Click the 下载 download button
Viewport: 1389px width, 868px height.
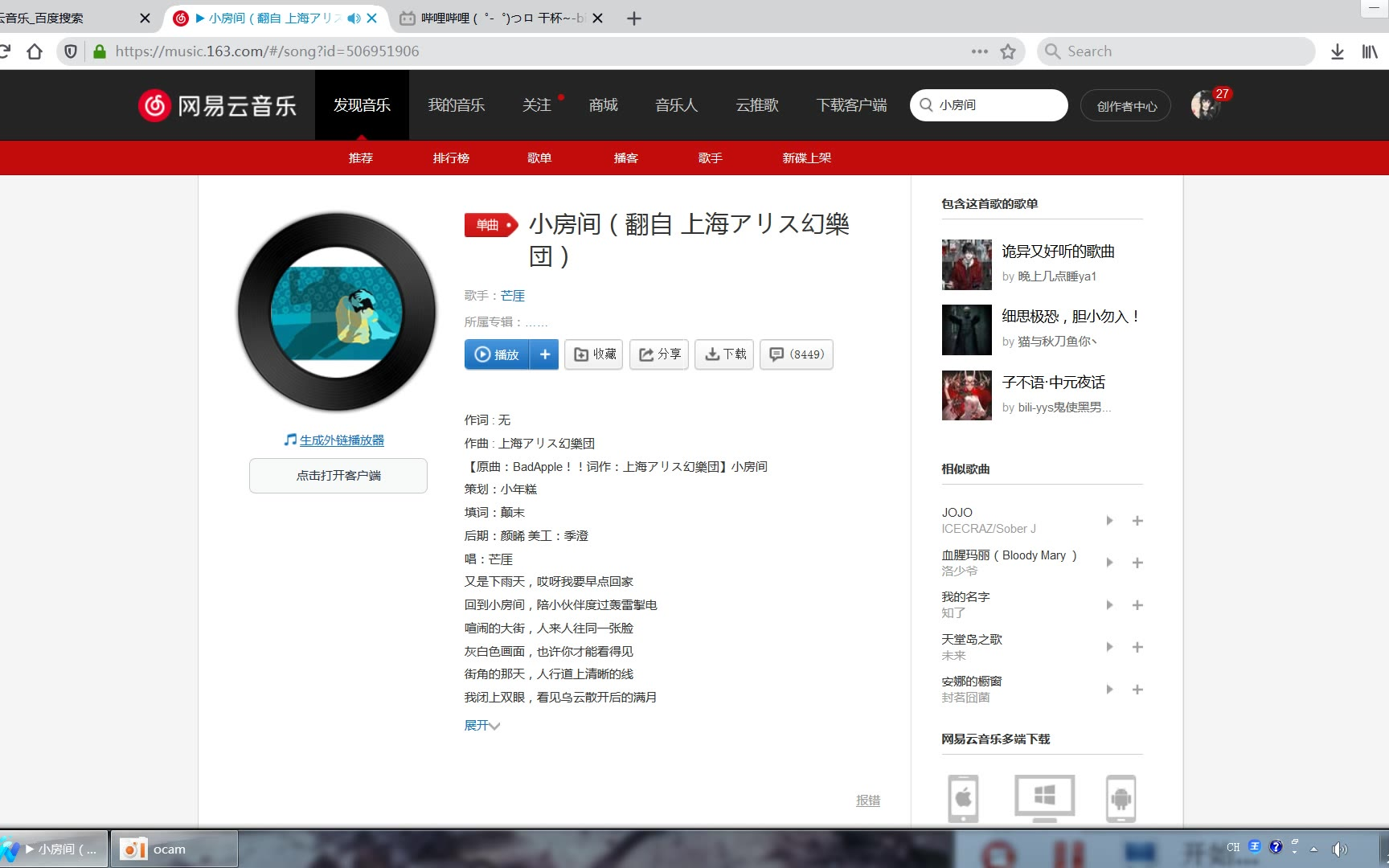[x=724, y=354]
